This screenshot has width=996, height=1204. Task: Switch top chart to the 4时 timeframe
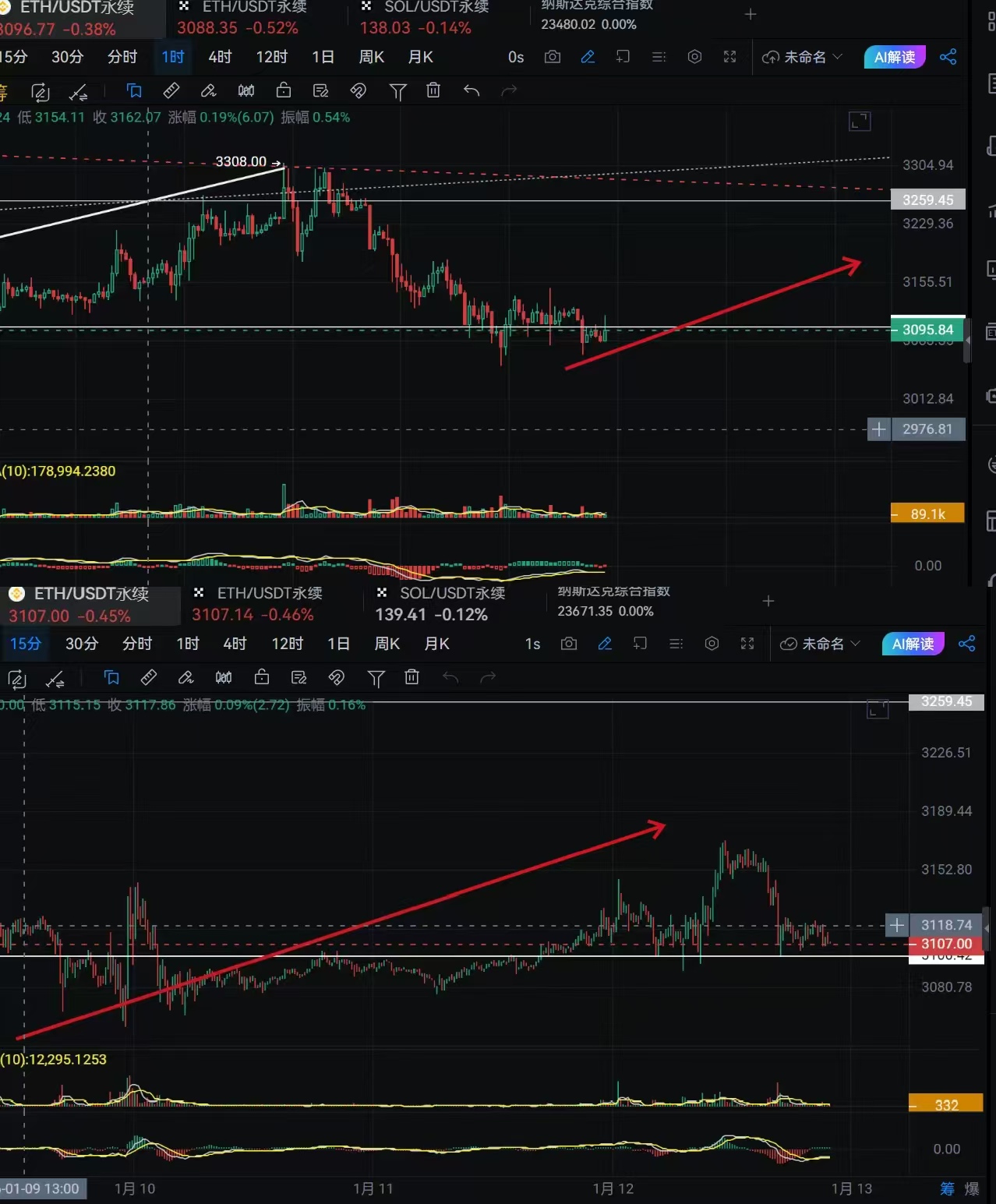click(220, 57)
